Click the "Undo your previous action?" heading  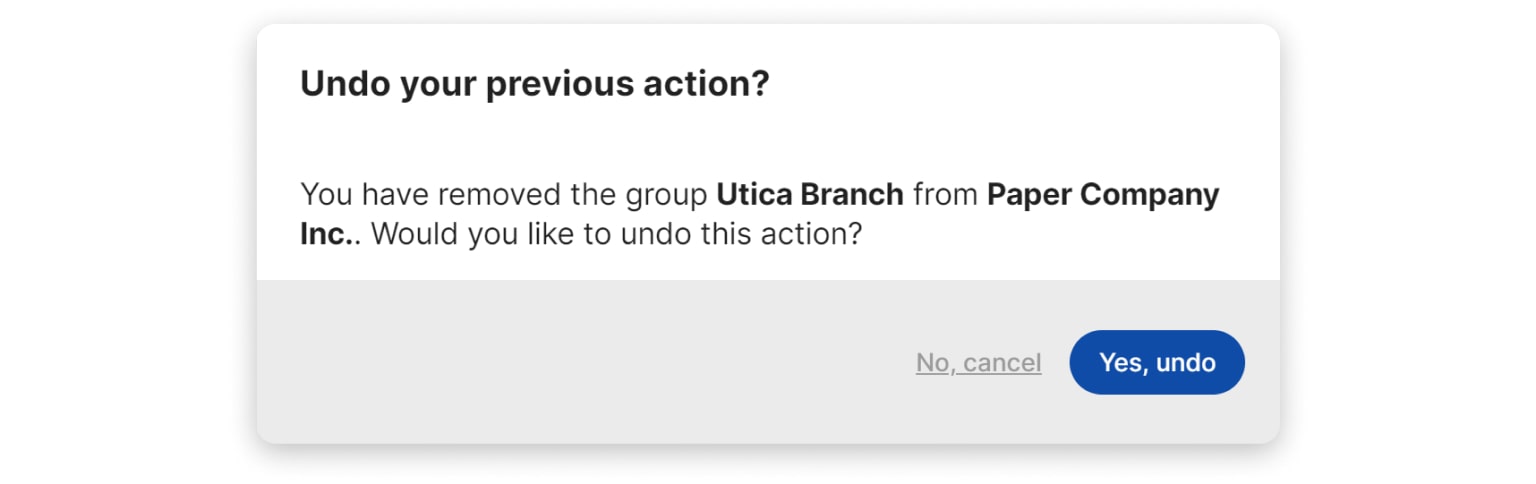tap(535, 84)
